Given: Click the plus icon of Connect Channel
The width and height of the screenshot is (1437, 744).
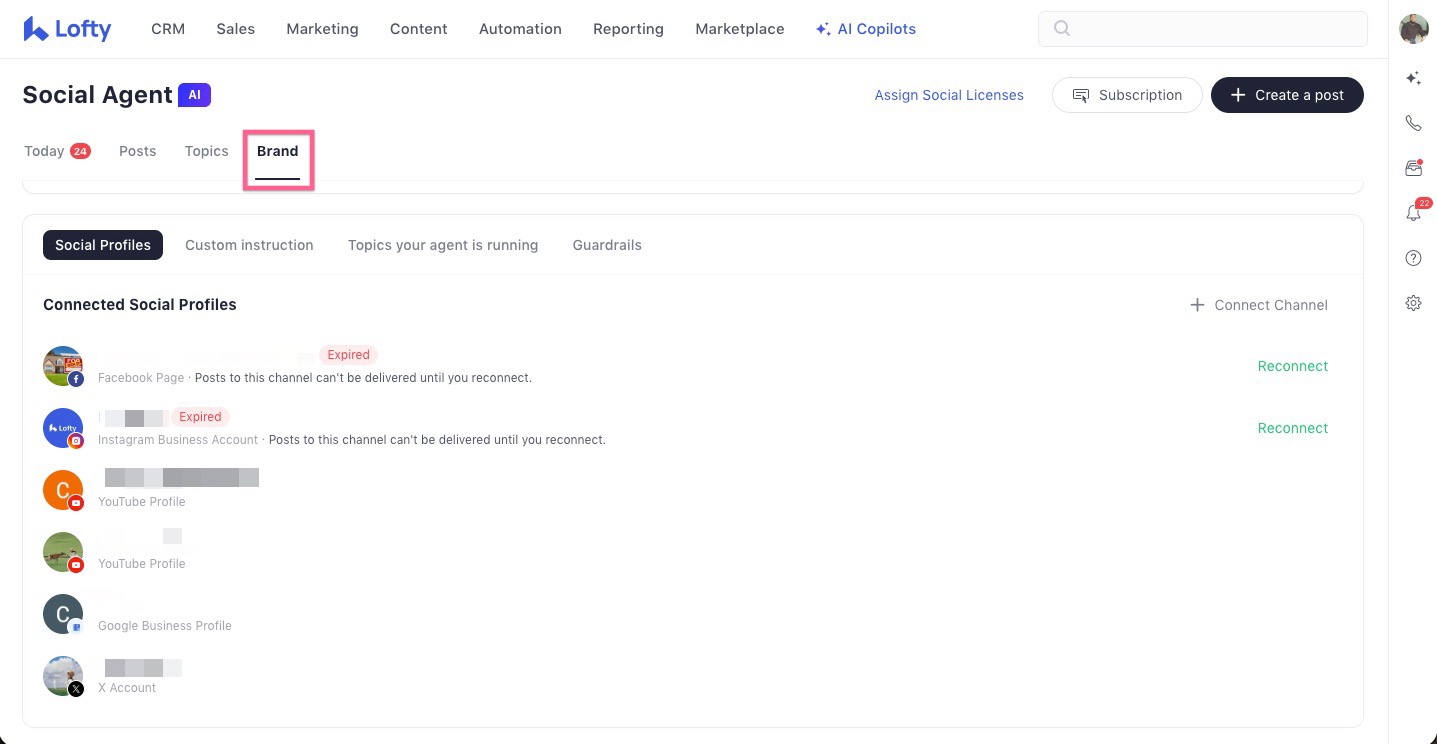Looking at the screenshot, I should [1197, 305].
